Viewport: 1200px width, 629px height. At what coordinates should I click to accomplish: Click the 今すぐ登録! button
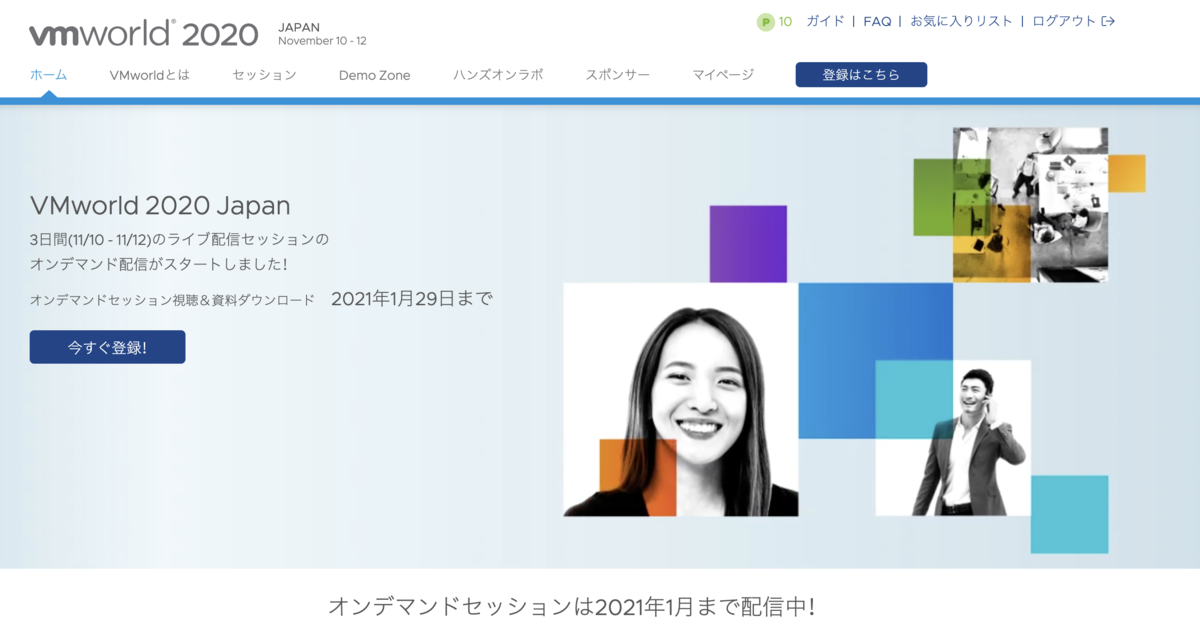(107, 347)
